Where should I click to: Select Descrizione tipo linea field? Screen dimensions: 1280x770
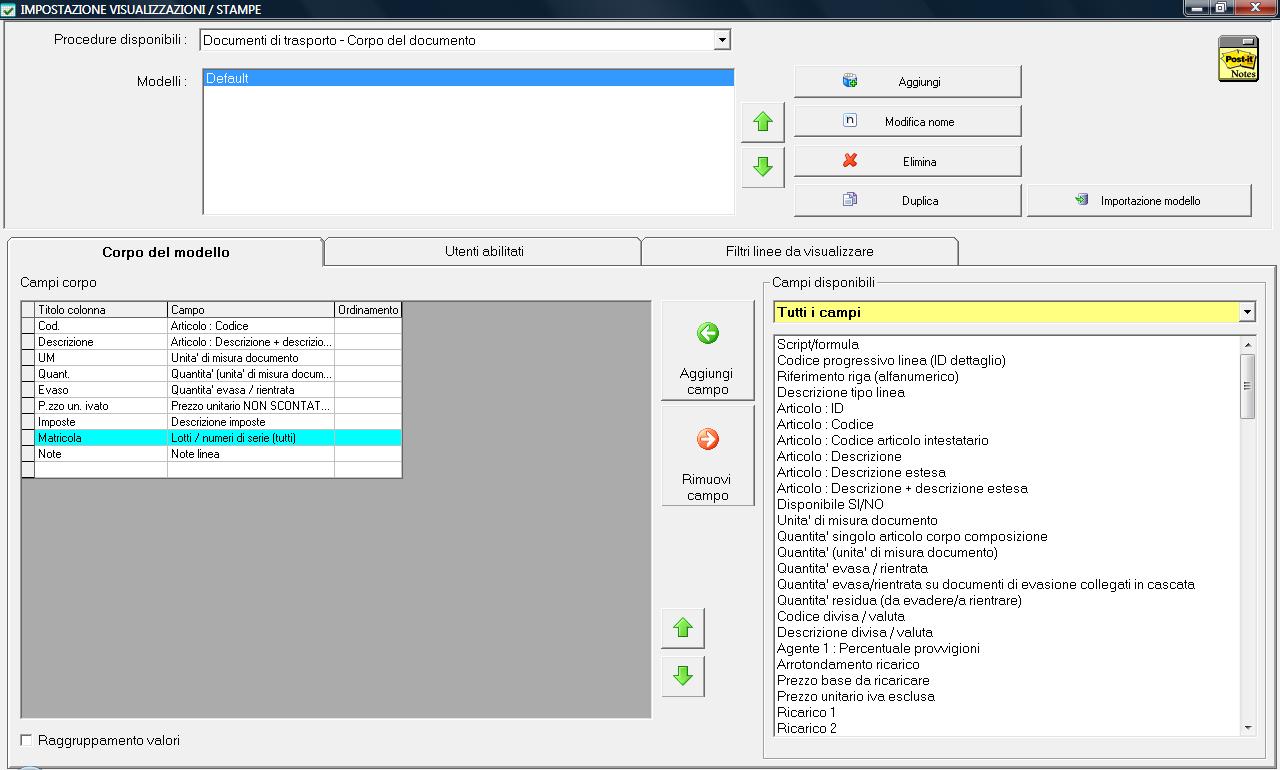click(x=841, y=392)
